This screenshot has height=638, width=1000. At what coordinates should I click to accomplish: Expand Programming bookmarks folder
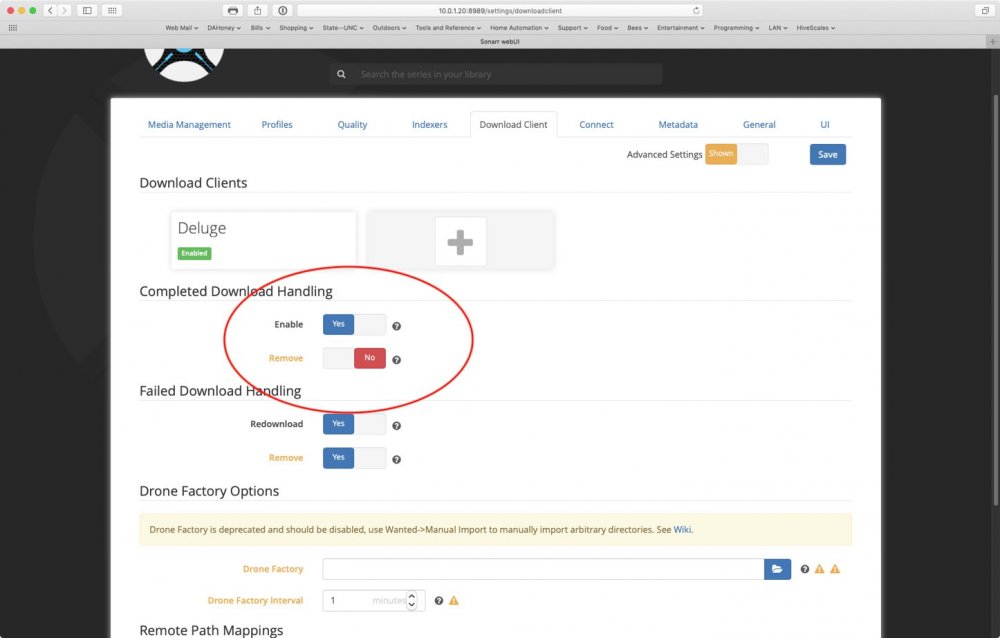(736, 28)
